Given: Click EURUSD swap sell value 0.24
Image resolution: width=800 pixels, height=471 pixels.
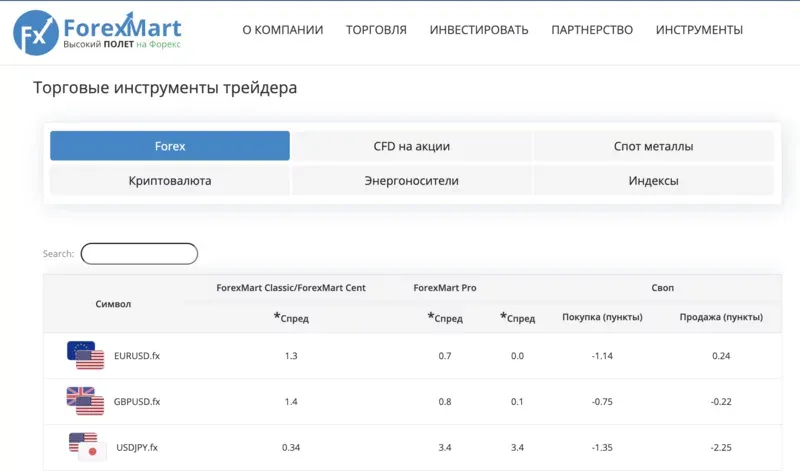Looking at the screenshot, I should click(721, 356).
